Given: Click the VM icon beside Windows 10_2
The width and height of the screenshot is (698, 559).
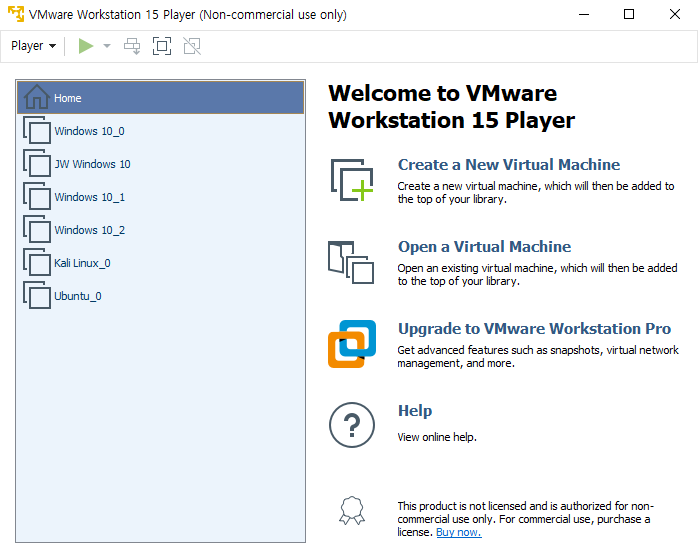Looking at the screenshot, I should (37, 229).
